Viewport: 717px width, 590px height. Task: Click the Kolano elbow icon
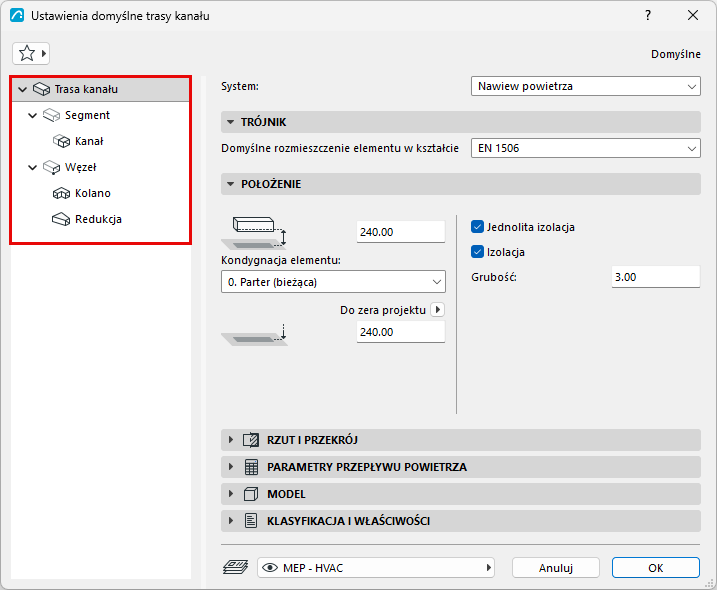(61, 193)
